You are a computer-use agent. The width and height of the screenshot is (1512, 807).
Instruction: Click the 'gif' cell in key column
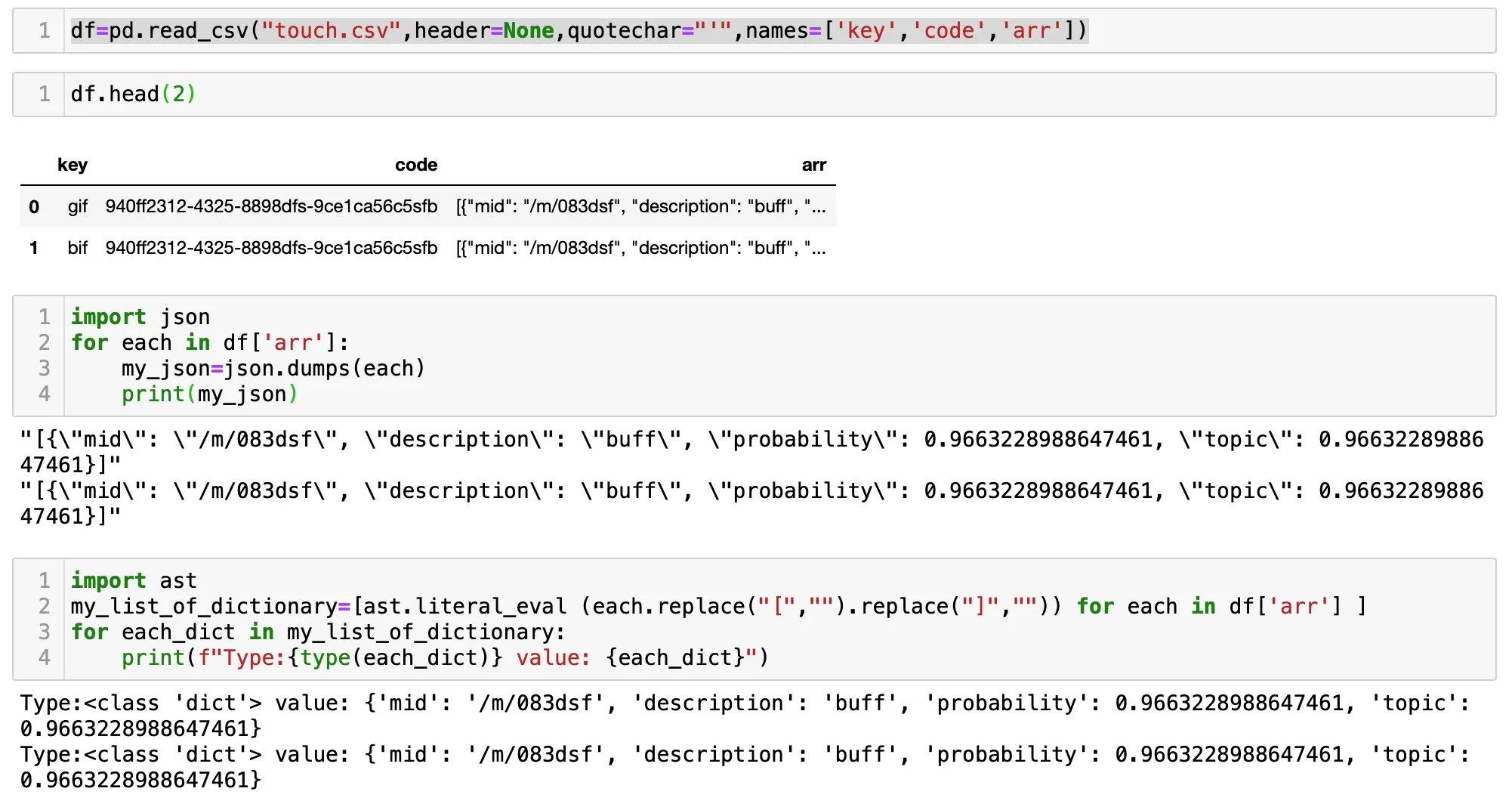(x=78, y=206)
